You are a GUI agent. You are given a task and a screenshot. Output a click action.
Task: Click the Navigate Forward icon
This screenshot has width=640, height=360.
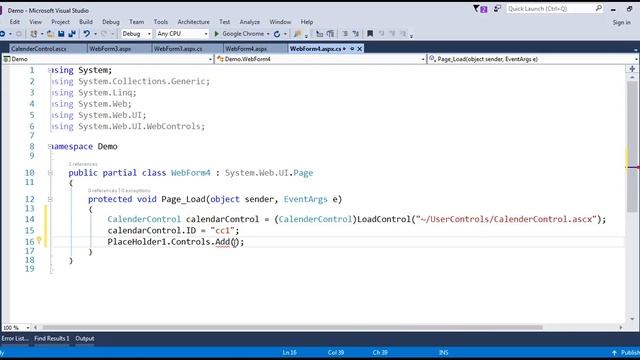pyautogui.click(x=19, y=34)
